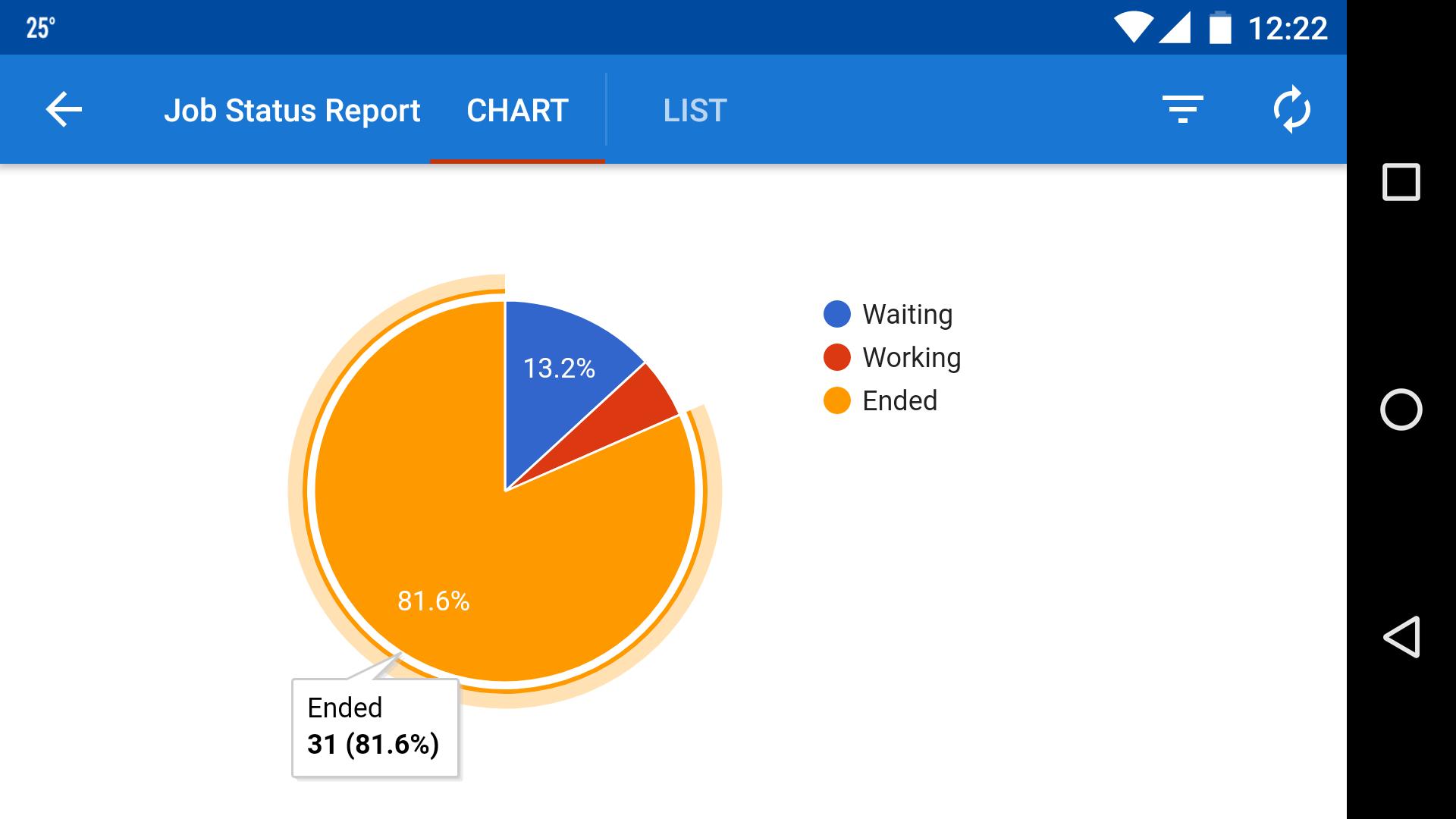
Task: Tap the Wi-Fi signal icon
Action: point(1133,29)
